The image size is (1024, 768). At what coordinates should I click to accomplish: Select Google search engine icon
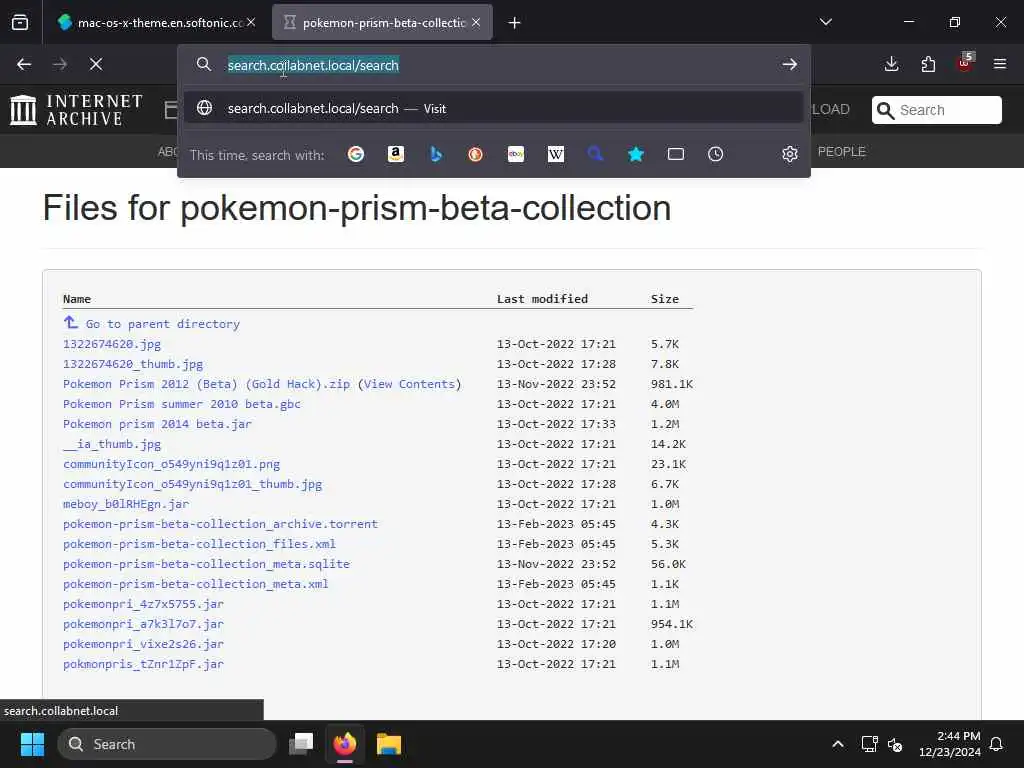click(356, 154)
